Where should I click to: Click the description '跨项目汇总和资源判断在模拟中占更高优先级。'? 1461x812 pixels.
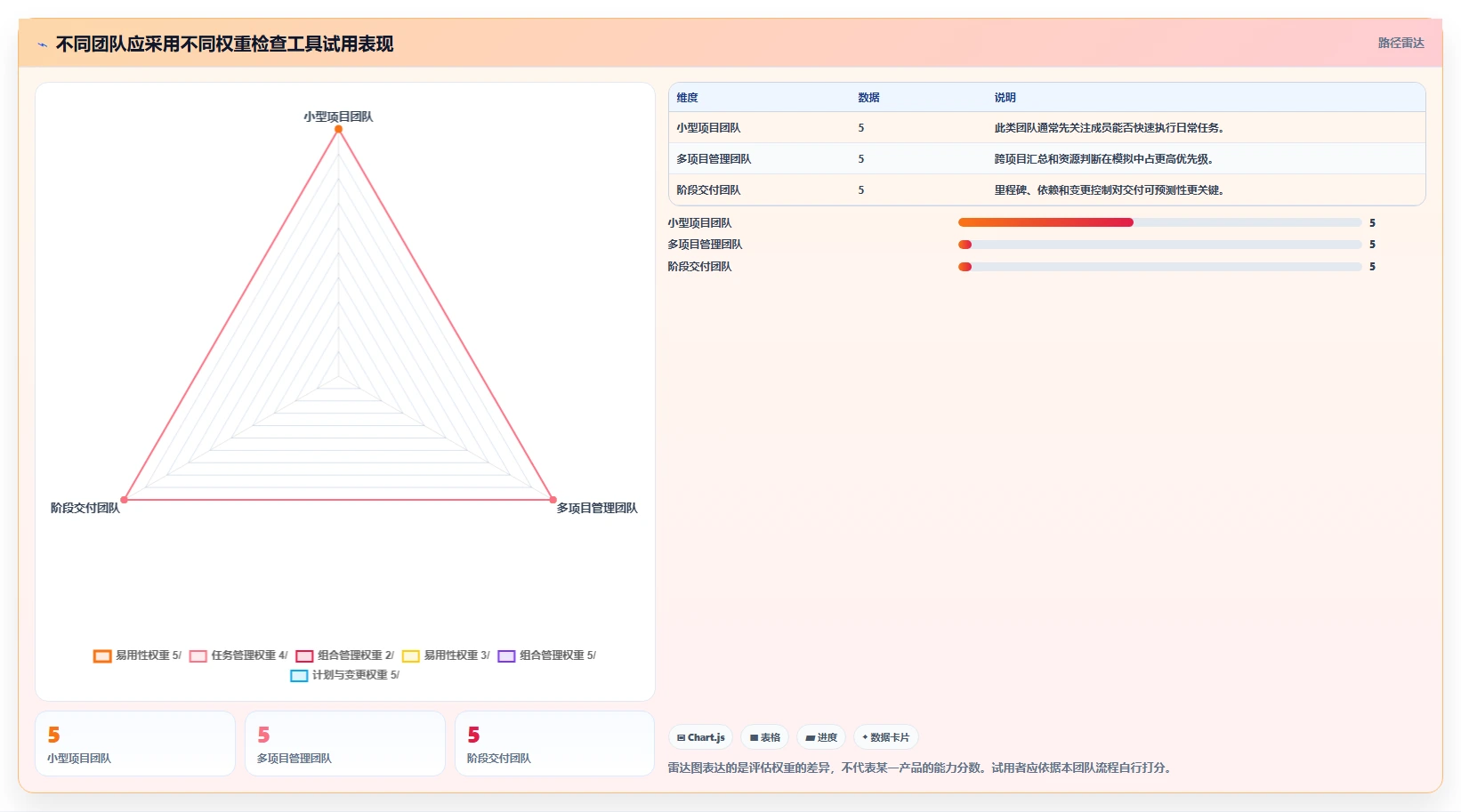pyautogui.click(x=1105, y=159)
